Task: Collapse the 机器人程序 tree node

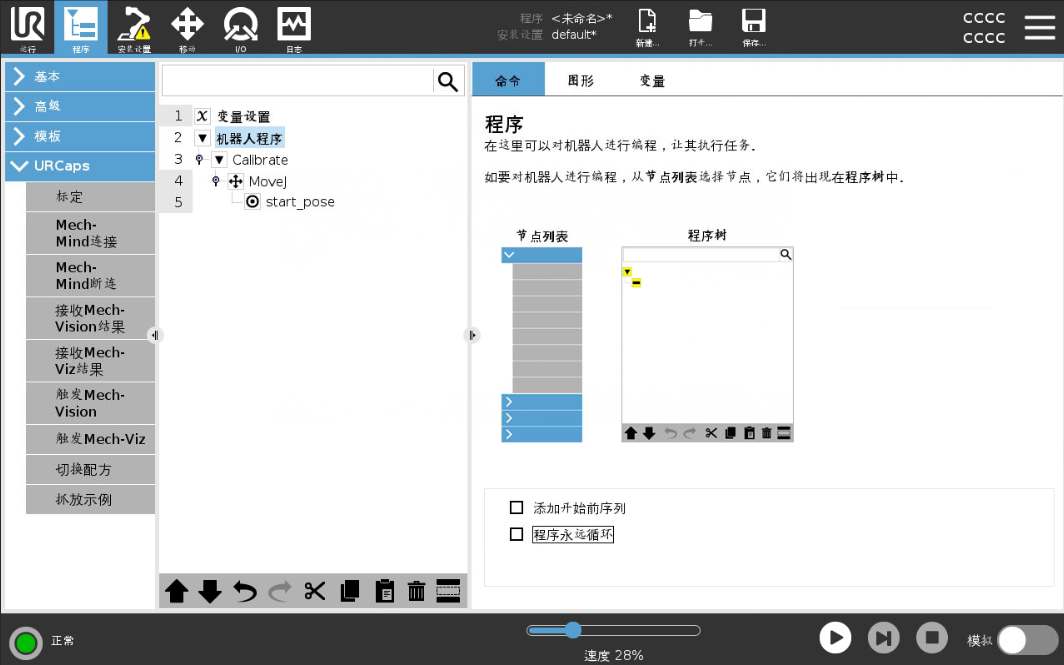Action: point(202,138)
